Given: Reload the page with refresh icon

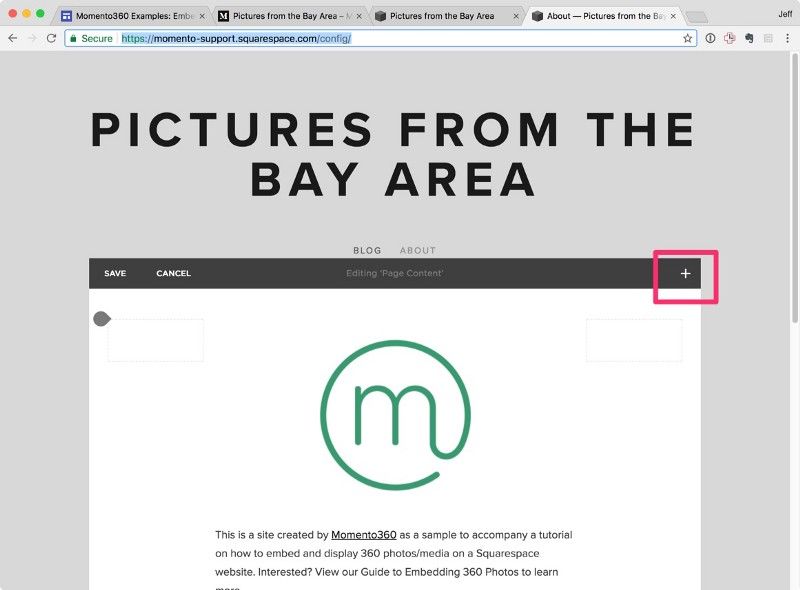Looking at the screenshot, I should (x=51, y=38).
